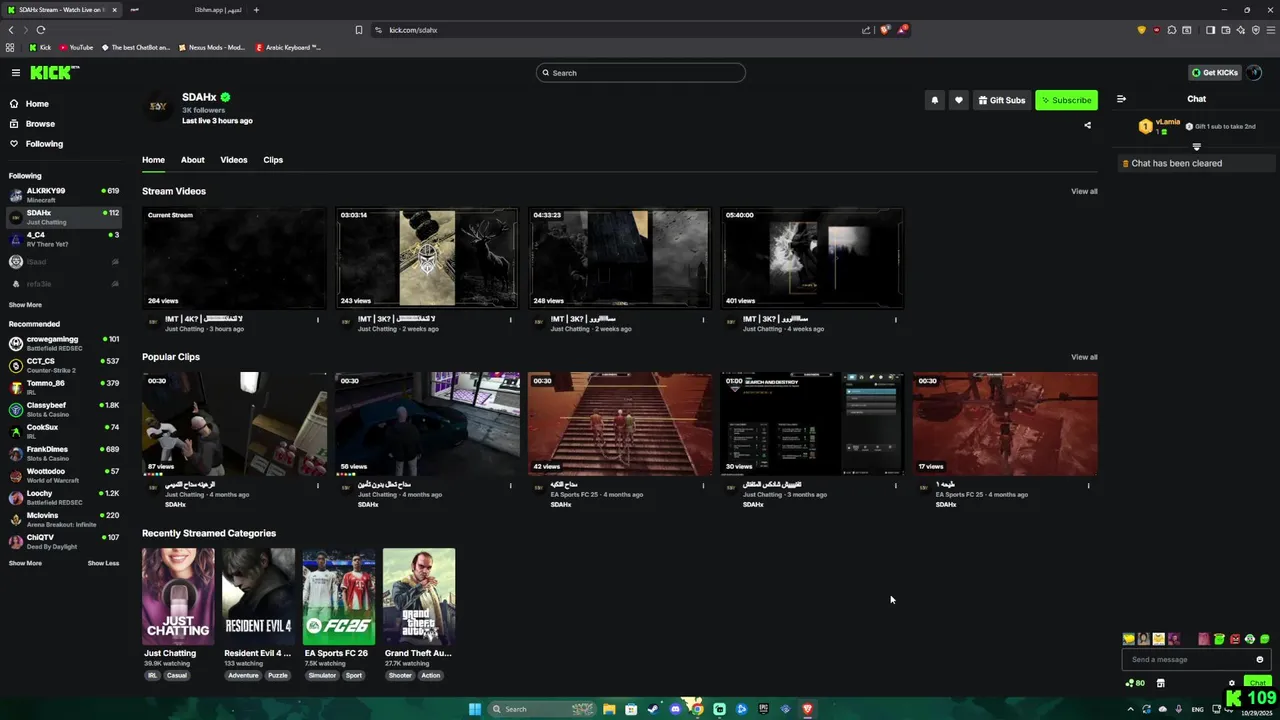Open the Just Chatting category card

point(178,596)
